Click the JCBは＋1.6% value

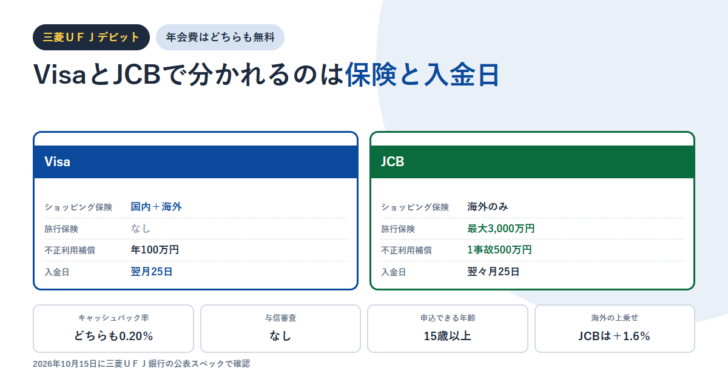[614, 336]
